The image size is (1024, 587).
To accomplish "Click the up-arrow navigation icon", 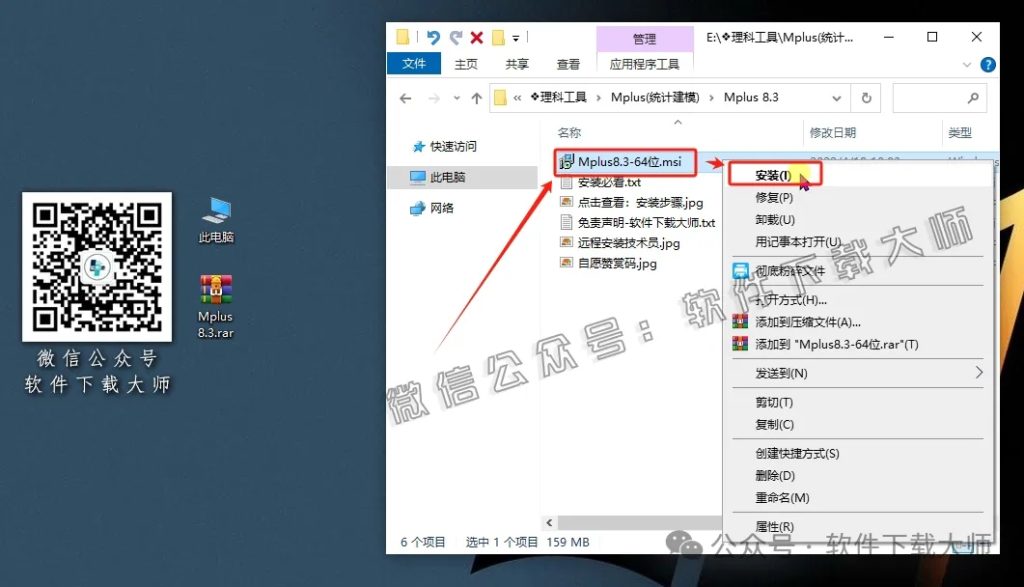I will tap(477, 98).
